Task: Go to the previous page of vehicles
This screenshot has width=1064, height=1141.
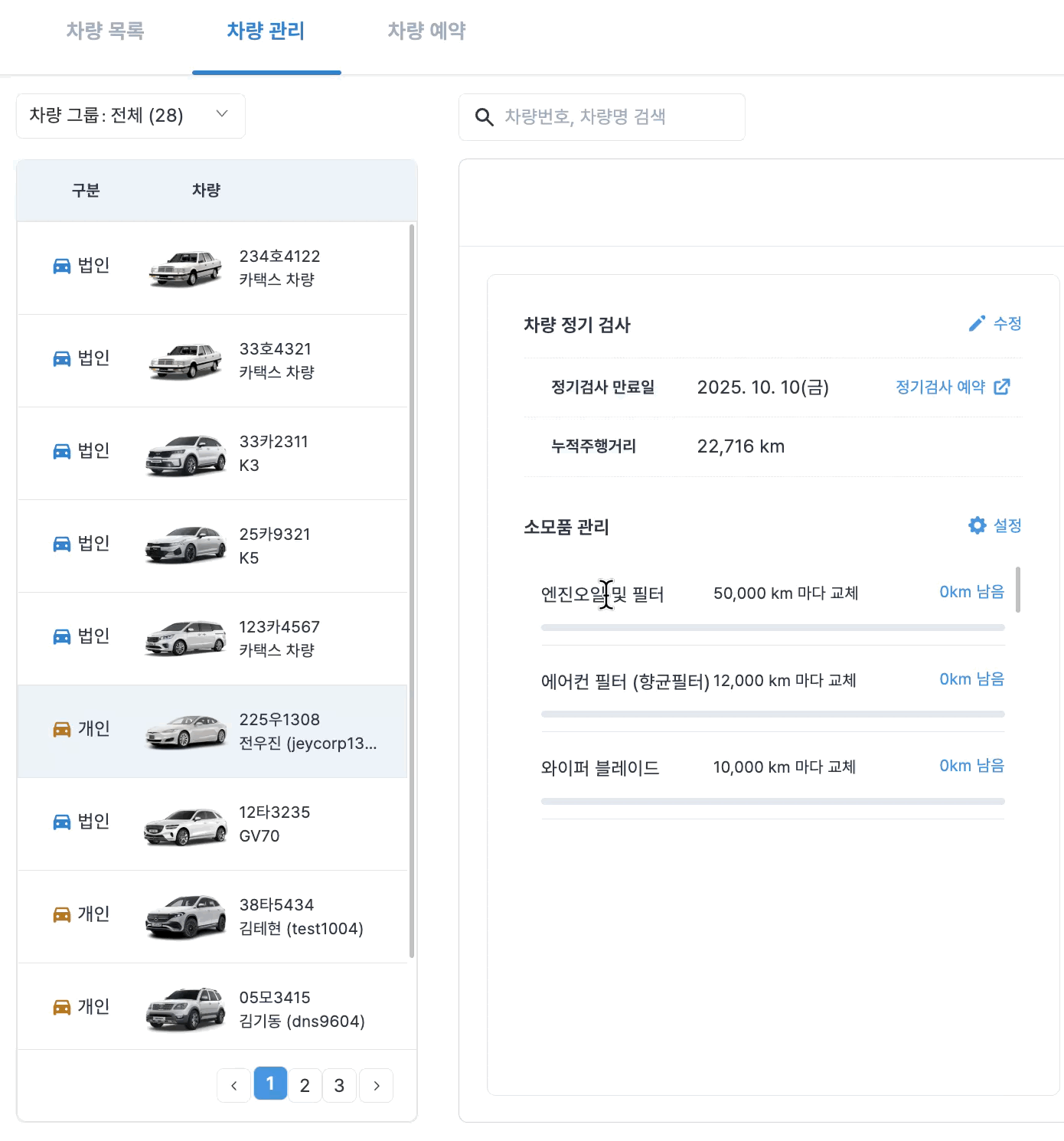Action: tap(234, 1085)
